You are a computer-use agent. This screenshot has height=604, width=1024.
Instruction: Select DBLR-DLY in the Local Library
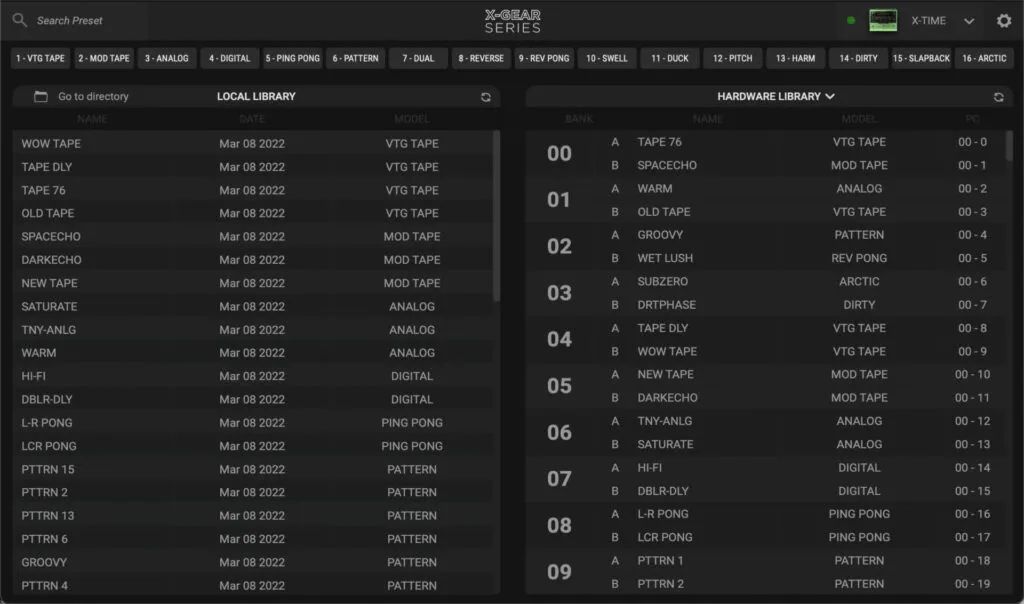[x=253, y=400]
